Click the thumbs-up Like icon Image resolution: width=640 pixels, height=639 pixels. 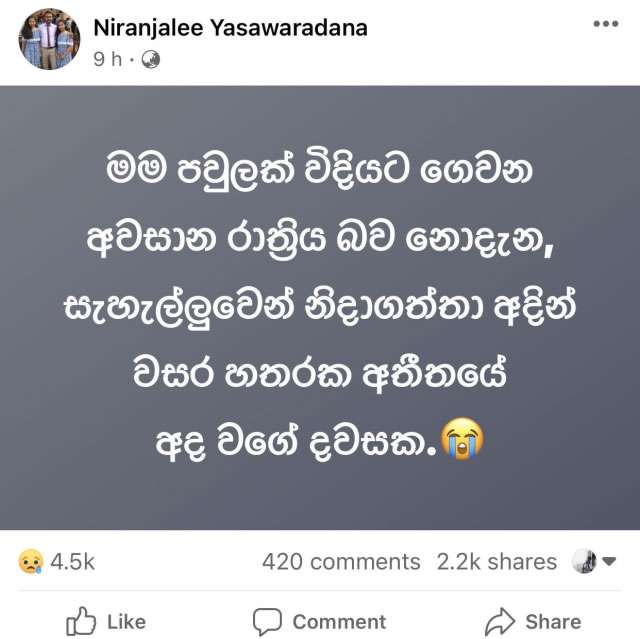coord(81,621)
